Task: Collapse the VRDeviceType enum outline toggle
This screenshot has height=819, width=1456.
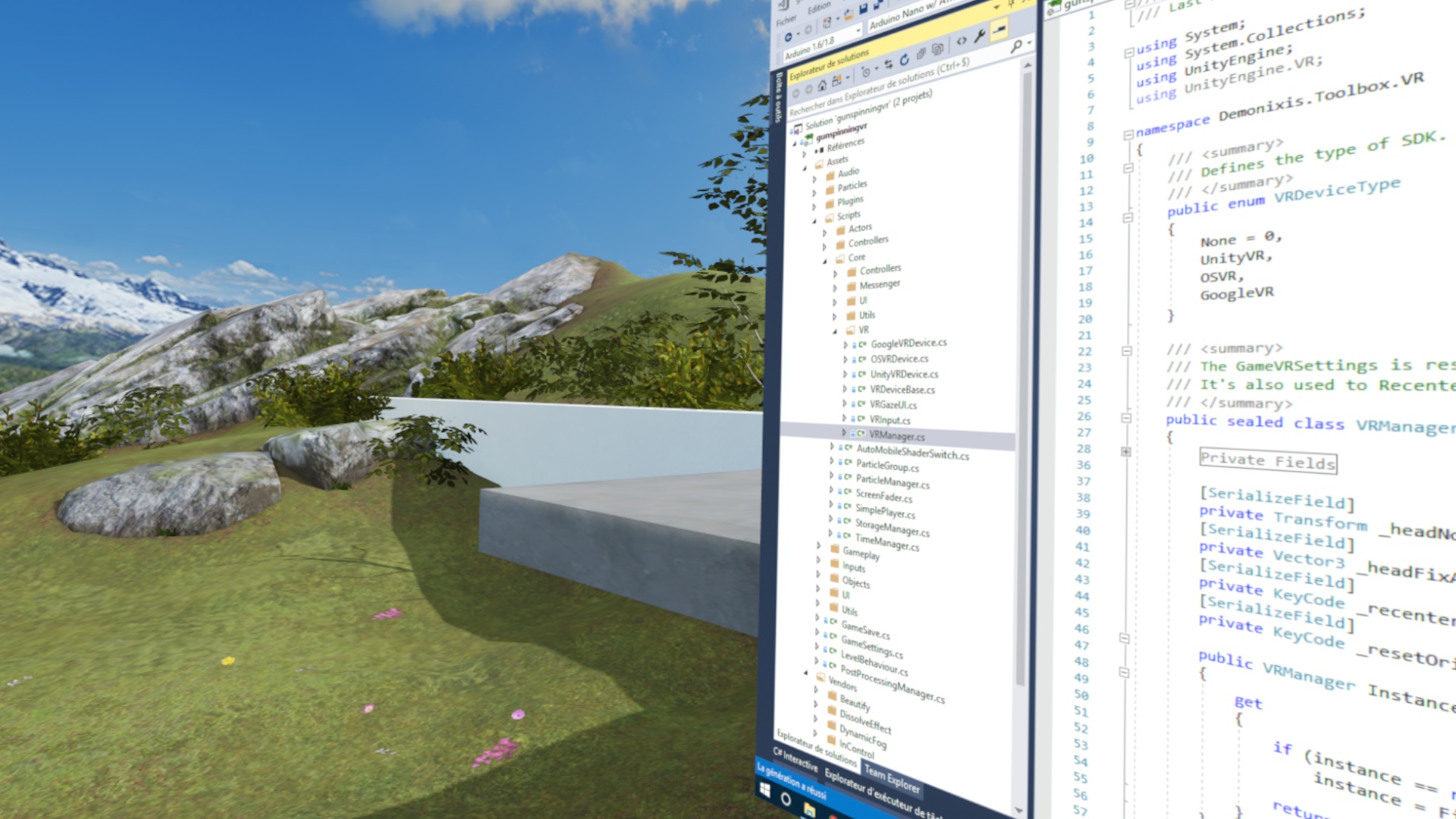Action: click(x=1128, y=218)
